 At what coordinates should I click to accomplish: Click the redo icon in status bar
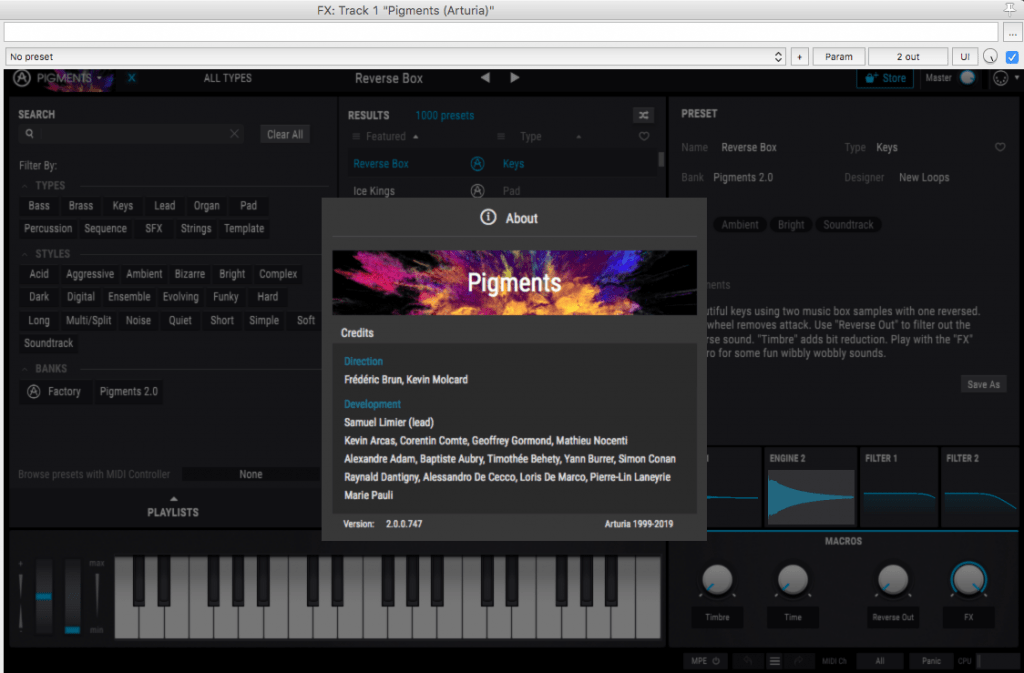(798, 661)
